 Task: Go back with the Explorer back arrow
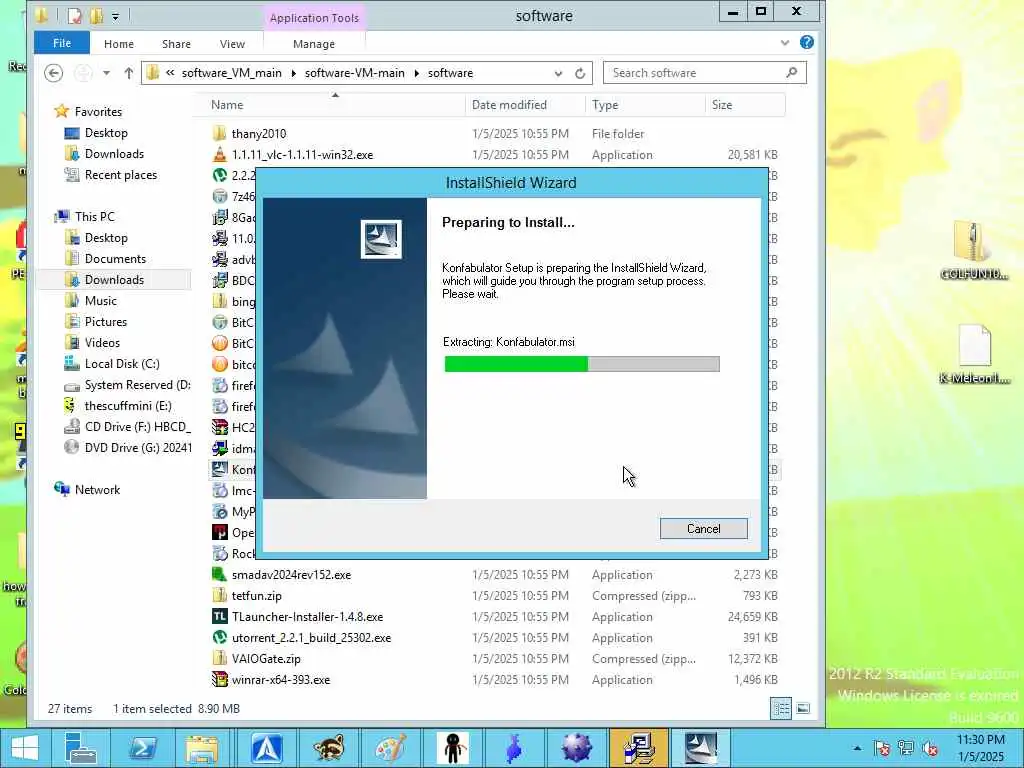[x=54, y=72]
